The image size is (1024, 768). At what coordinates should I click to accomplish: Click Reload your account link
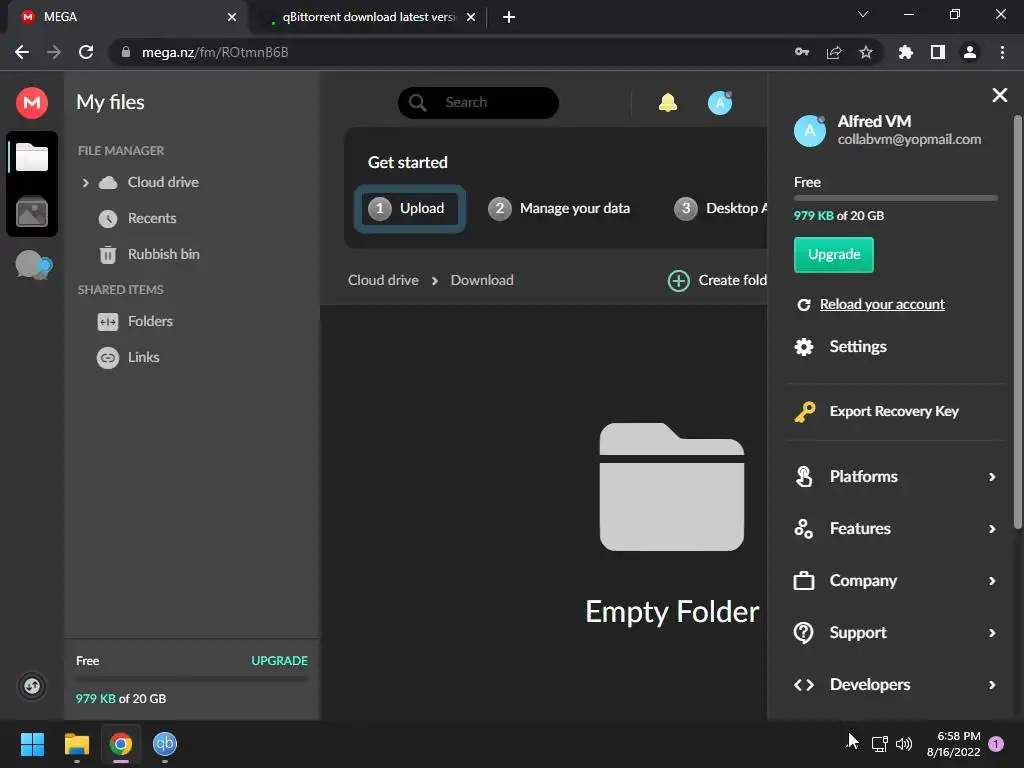click(x=882, y=304)
